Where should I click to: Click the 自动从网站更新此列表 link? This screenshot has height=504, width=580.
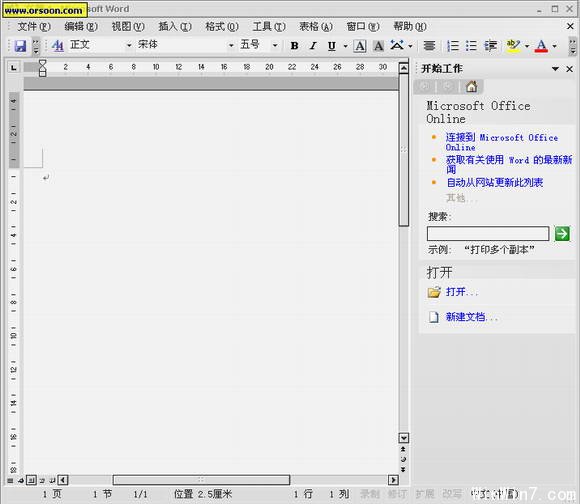495,182
